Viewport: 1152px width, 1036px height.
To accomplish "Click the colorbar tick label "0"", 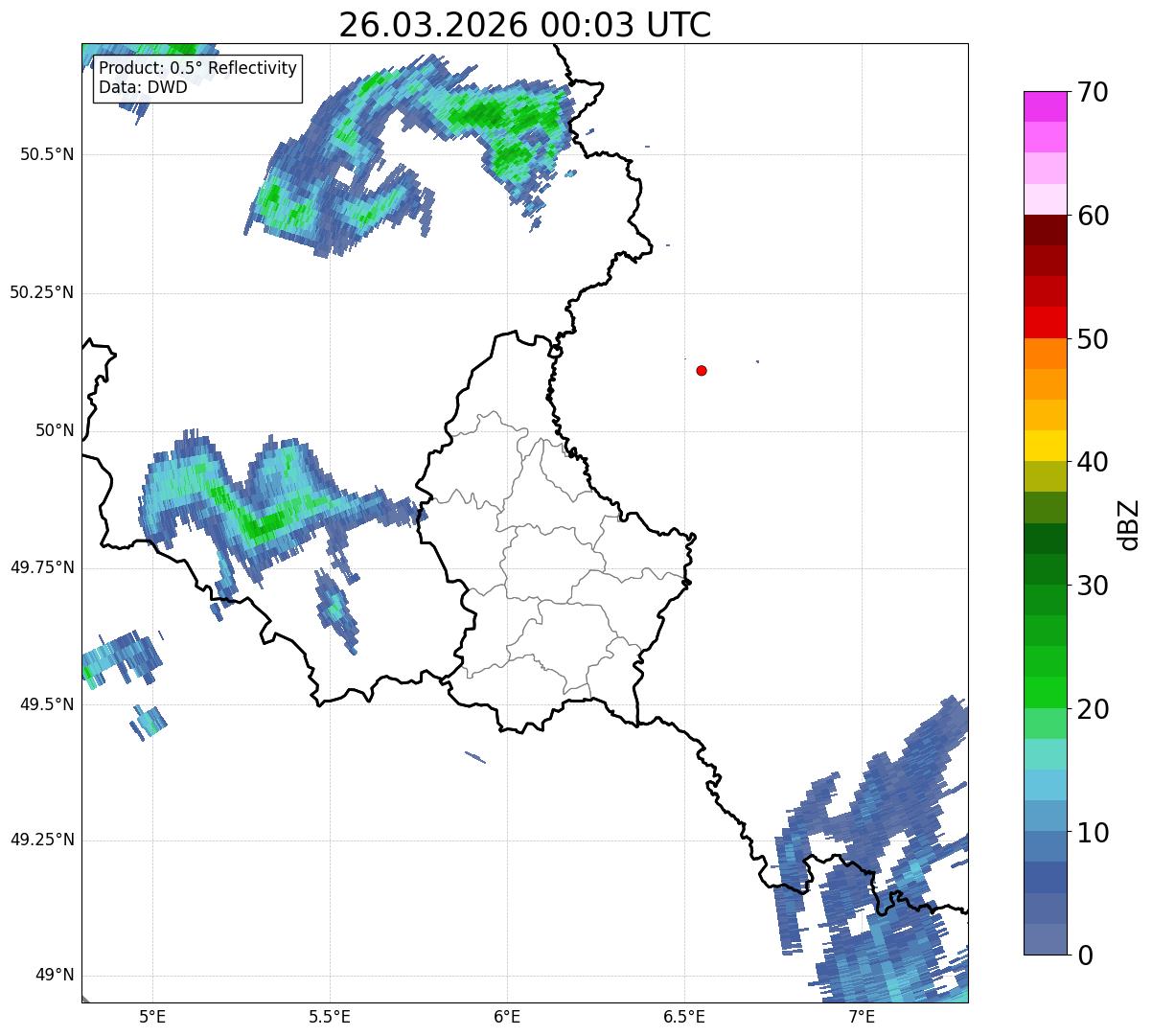I will [1085, 955].
